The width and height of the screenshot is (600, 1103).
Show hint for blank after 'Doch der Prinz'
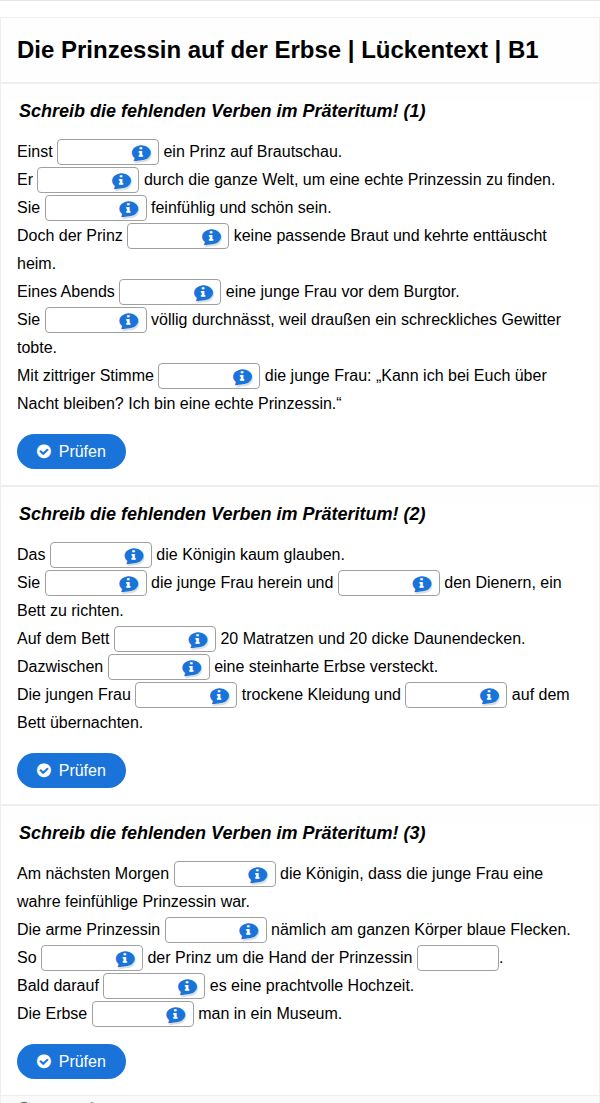[211, 237]
